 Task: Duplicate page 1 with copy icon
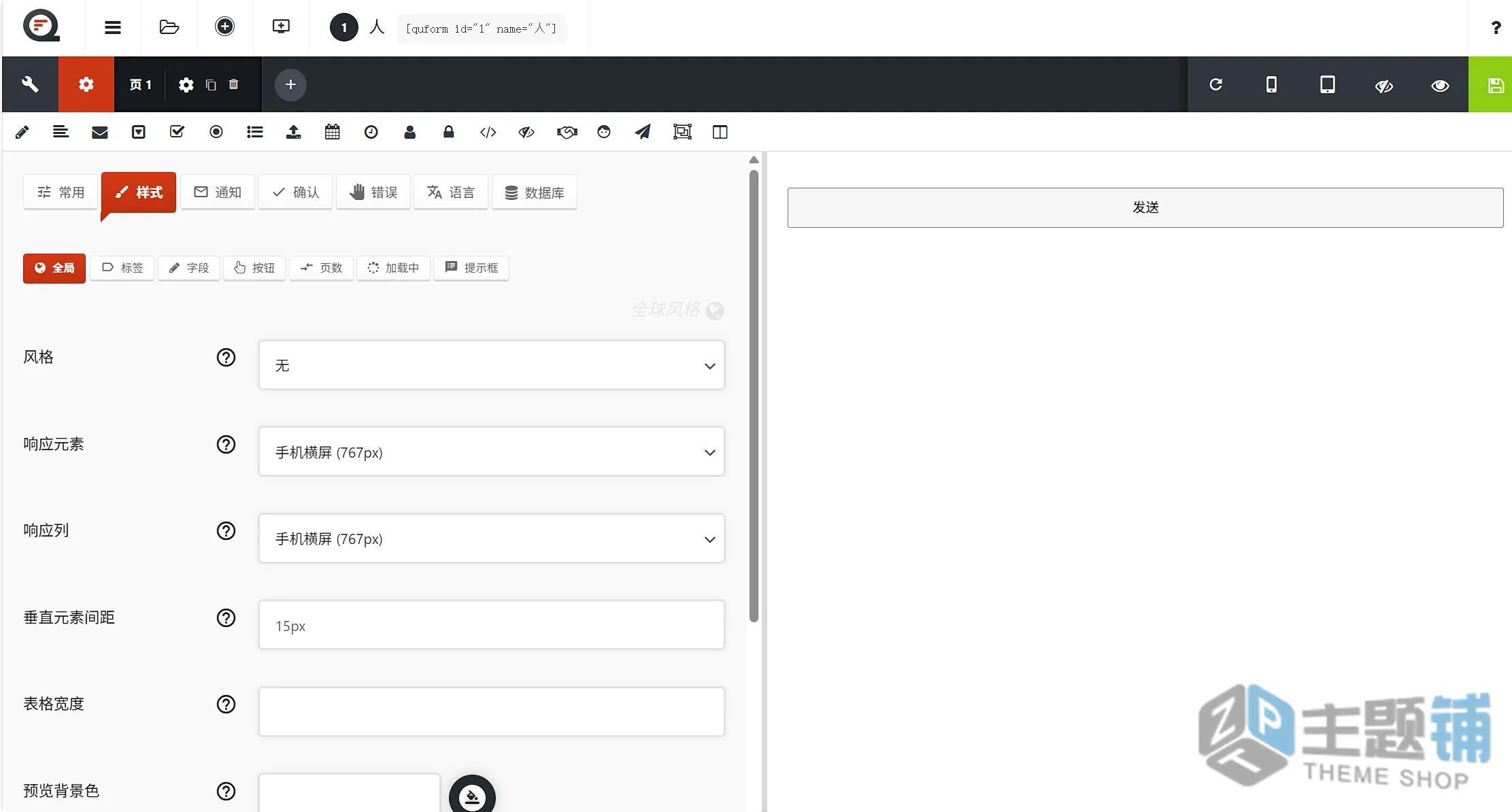coord(211,85)
